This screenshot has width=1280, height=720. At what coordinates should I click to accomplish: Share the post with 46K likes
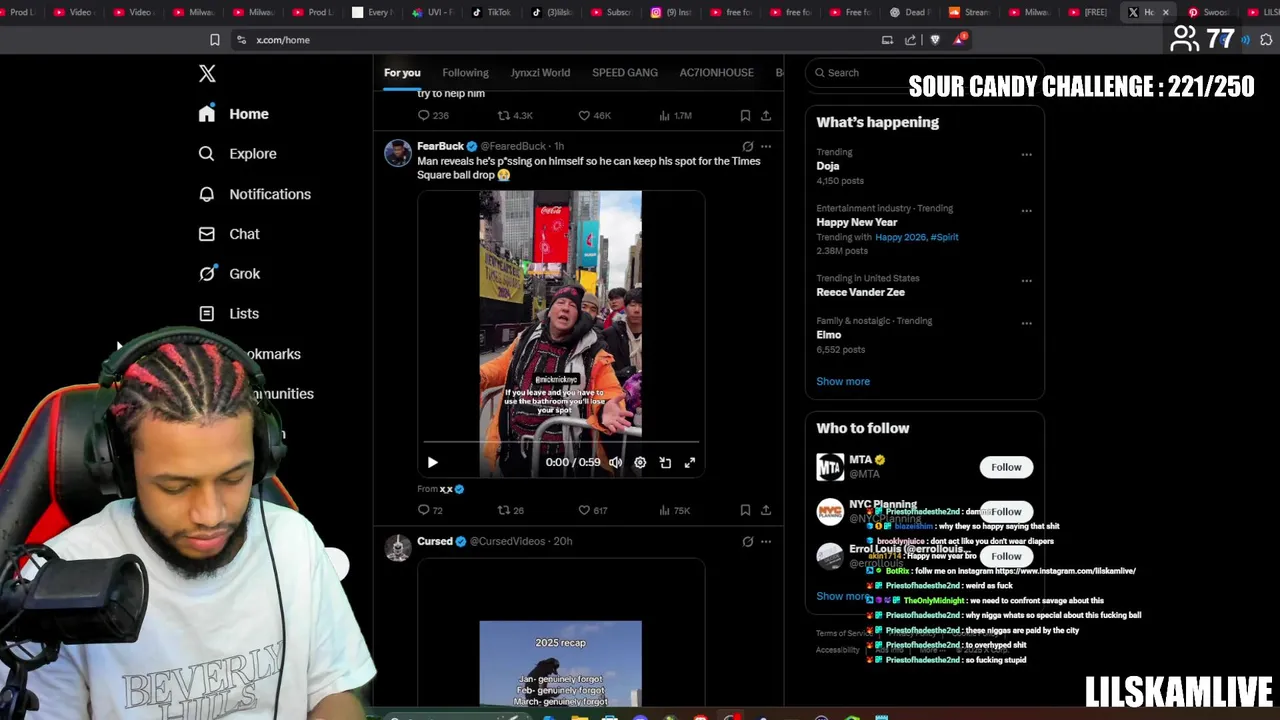pyautogui.click(x=766, y=116)
